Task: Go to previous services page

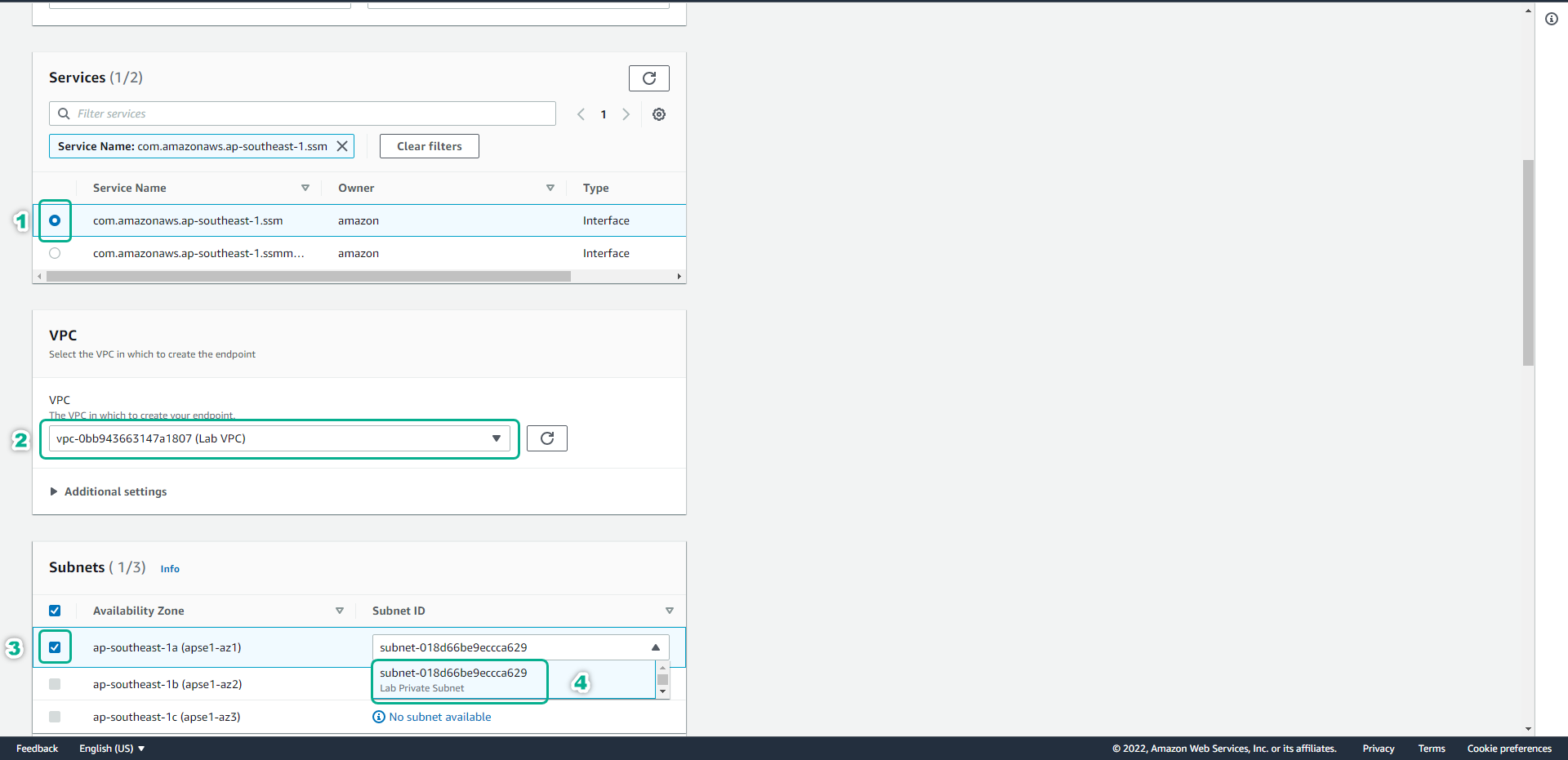Action: 581,114
